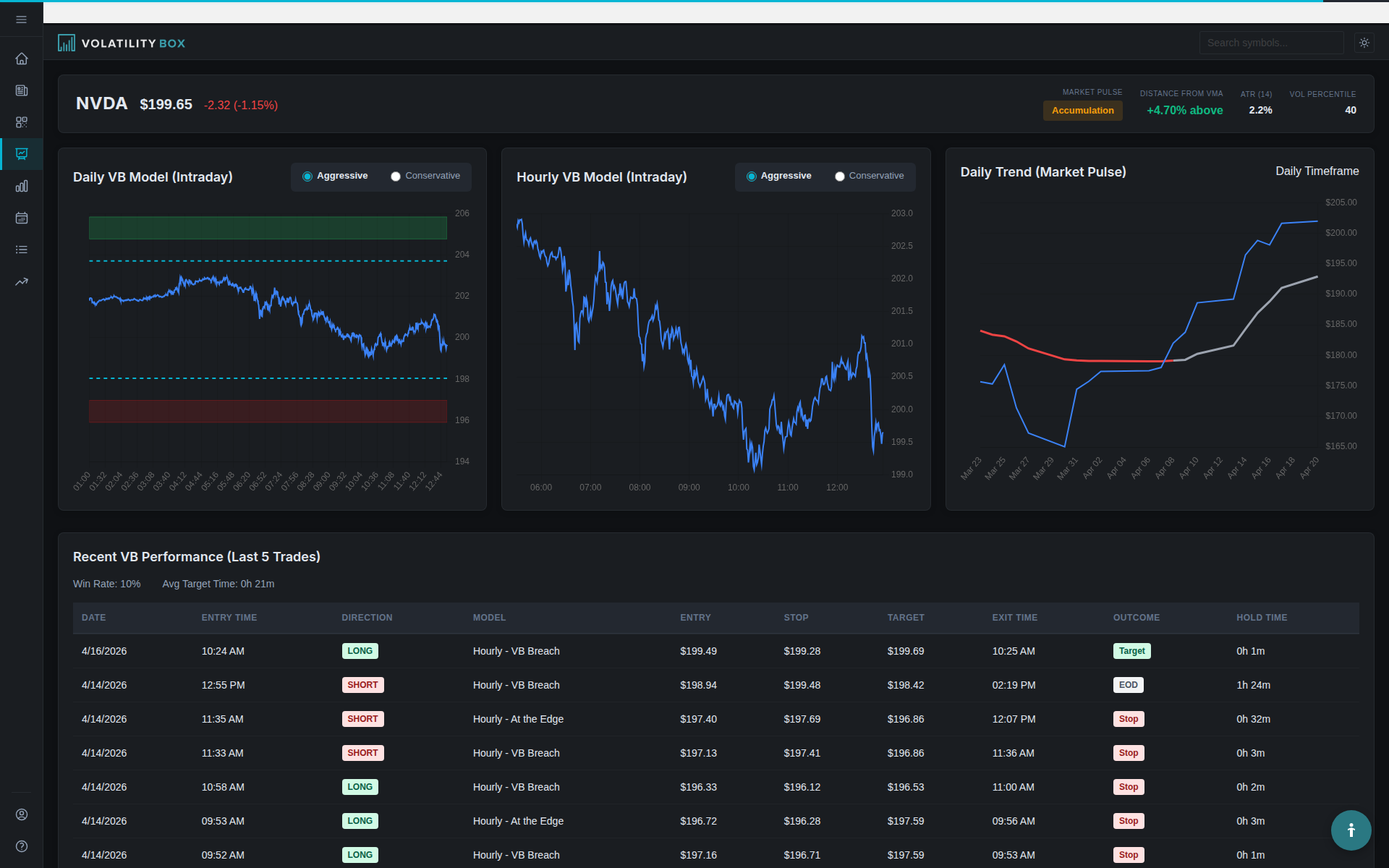Click the Target outcome badge
Viewport: 1389px width, 868px height.
[x=1131, y=651]
